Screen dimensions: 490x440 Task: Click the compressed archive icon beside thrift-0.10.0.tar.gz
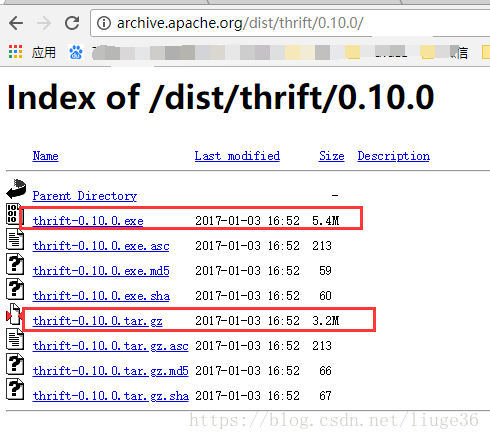[14, 314]
